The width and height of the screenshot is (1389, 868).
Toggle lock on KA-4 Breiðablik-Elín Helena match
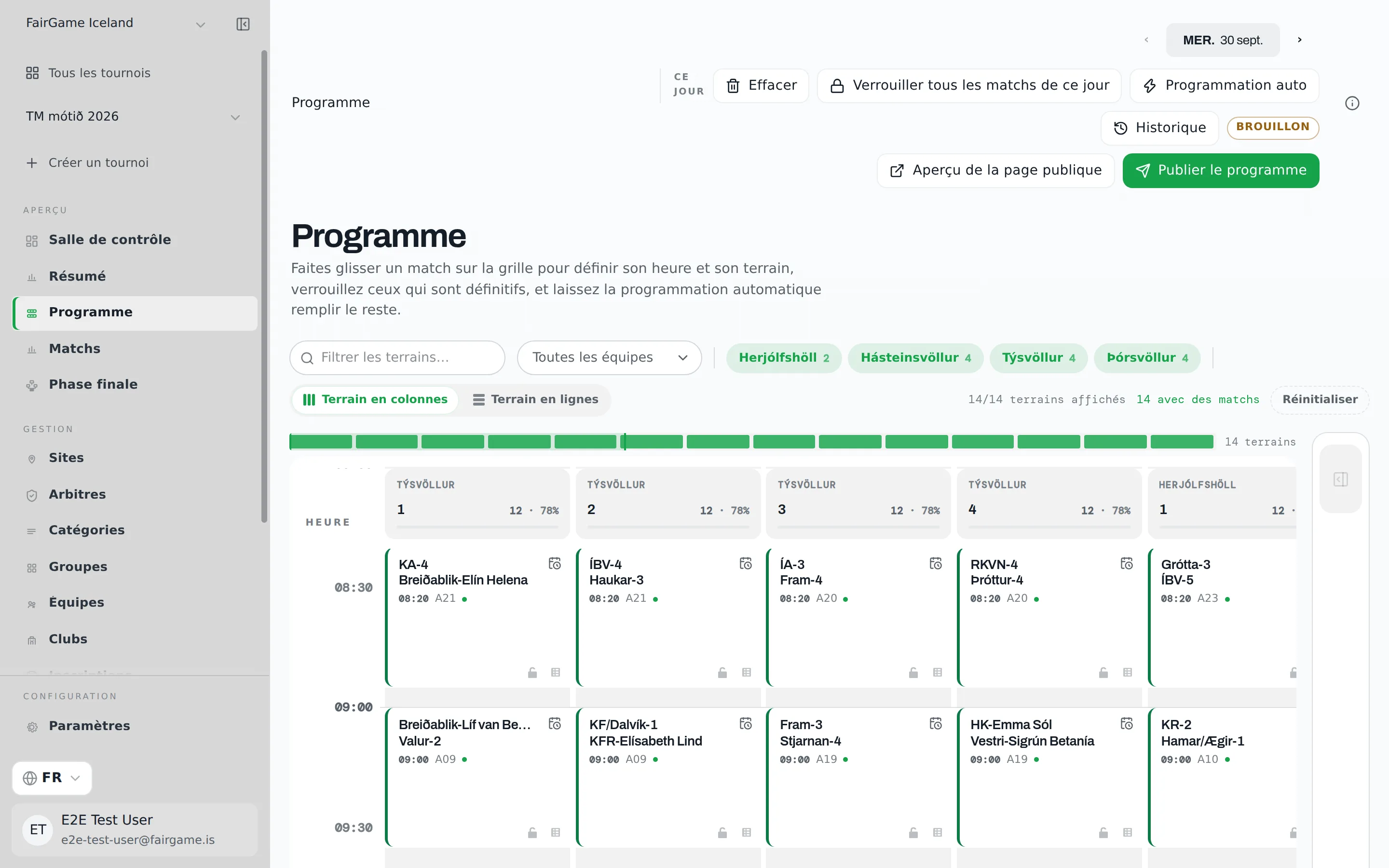click(x=532, y=672)
